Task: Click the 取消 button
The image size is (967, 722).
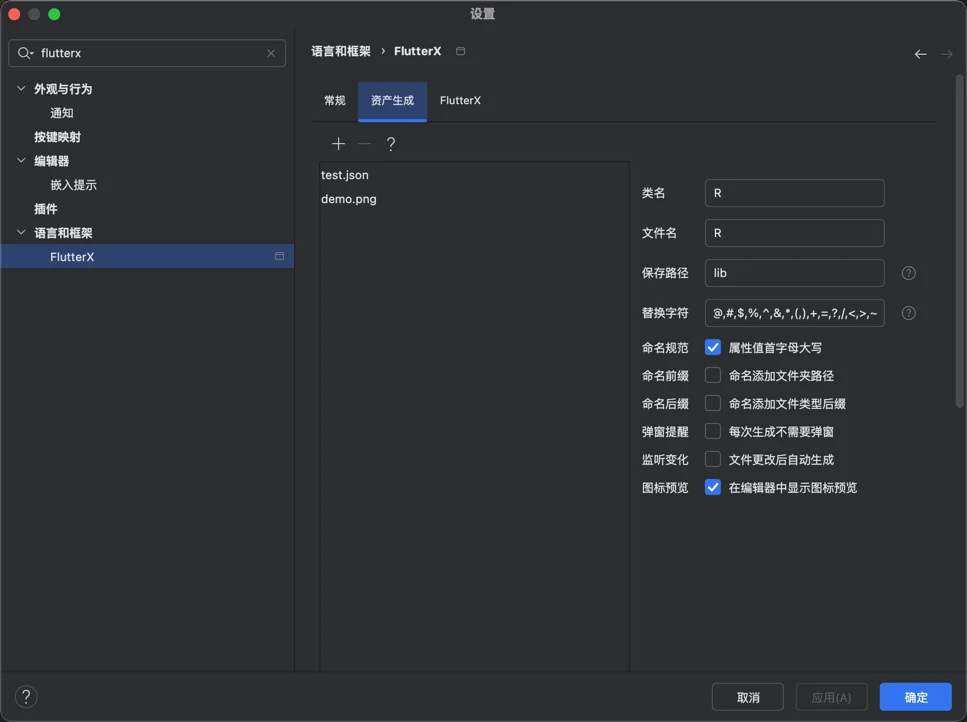Action: coord(748,697)
